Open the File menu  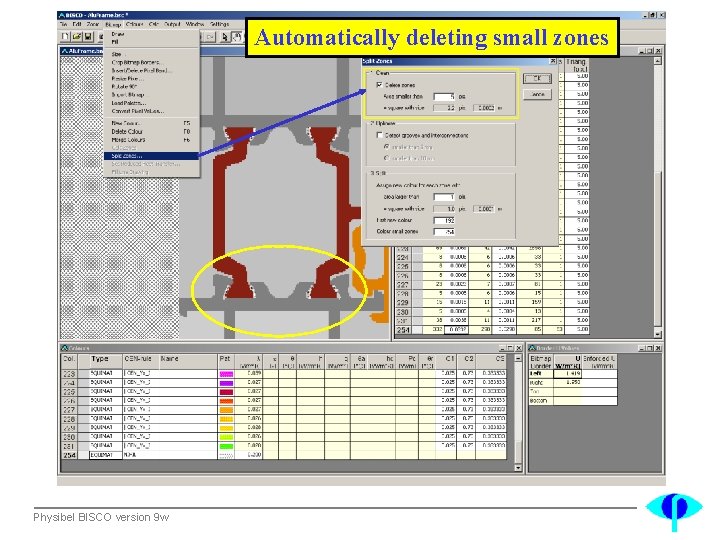[63, 24]
